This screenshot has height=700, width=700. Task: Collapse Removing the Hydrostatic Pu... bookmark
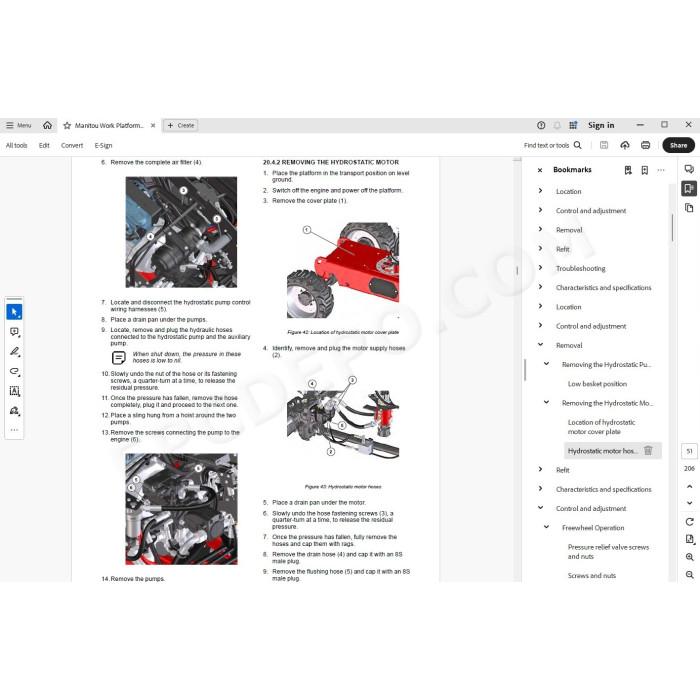pyautogui.click(x=546, y=363)
